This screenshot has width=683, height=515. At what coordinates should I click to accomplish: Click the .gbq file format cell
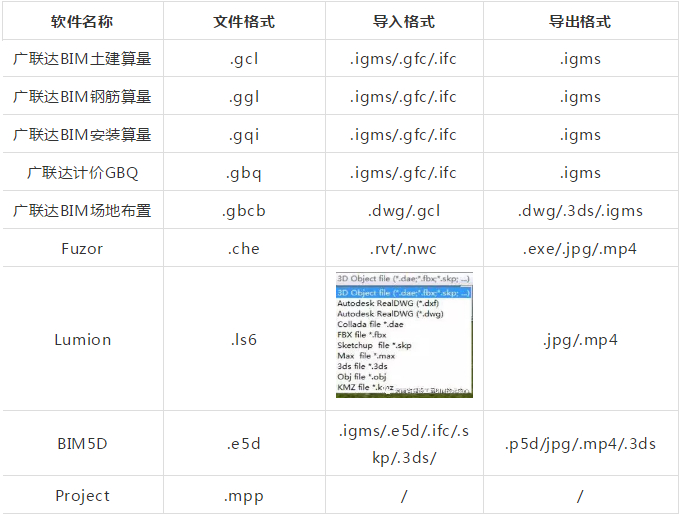(x=244, y=173)
